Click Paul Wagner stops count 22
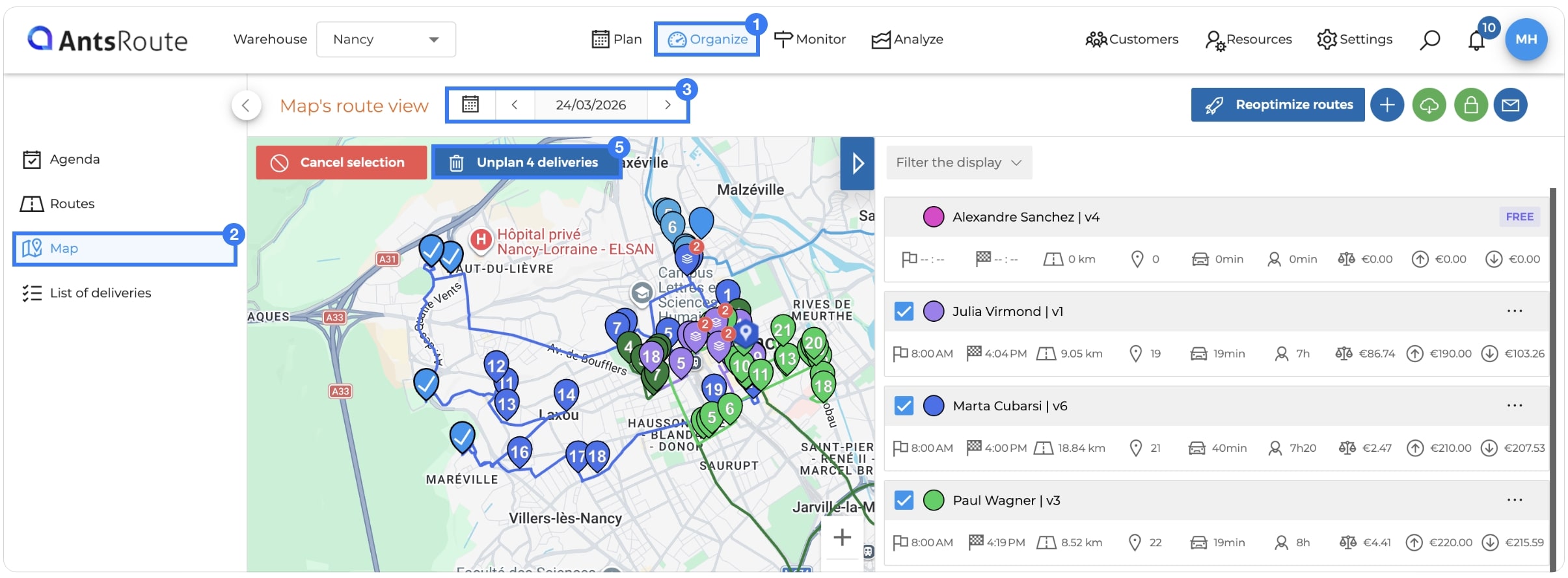This screenshot has height=578, width=1568. tap(1155, 542)
